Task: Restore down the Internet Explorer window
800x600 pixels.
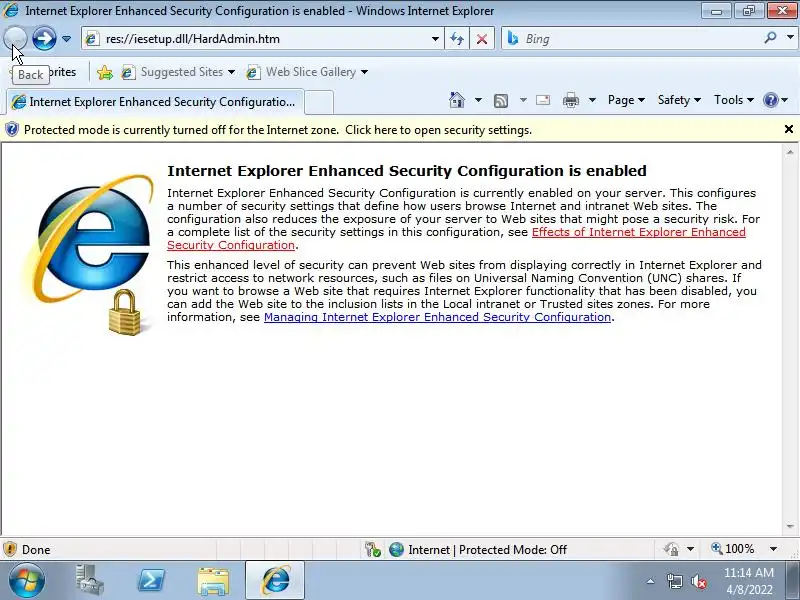Action: (748, 11)
